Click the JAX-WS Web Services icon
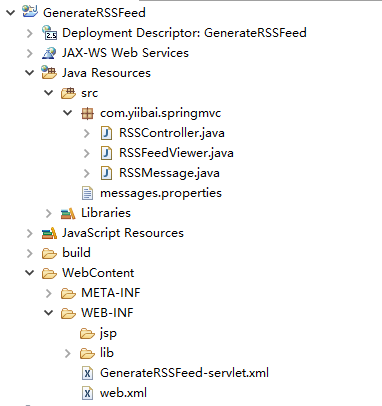382x406 pixels. 49,53
